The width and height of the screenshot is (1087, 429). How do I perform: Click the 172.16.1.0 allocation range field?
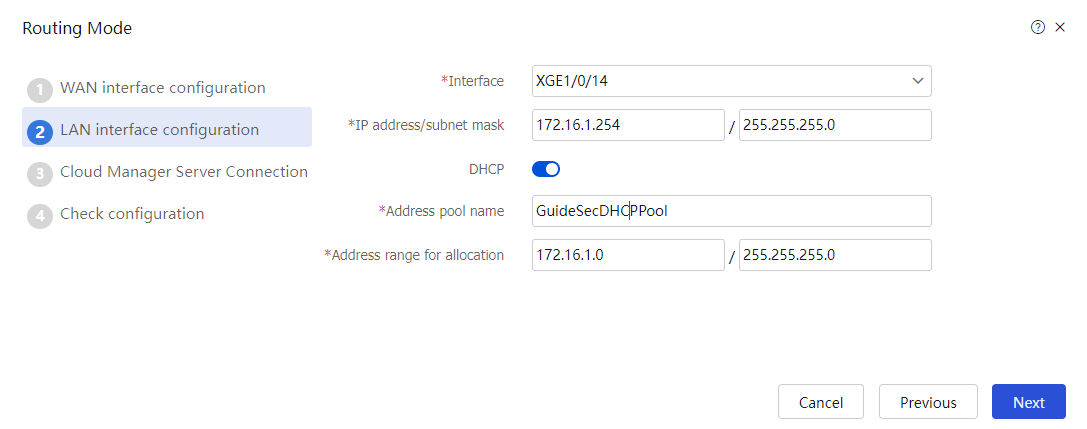click(628, 255)
